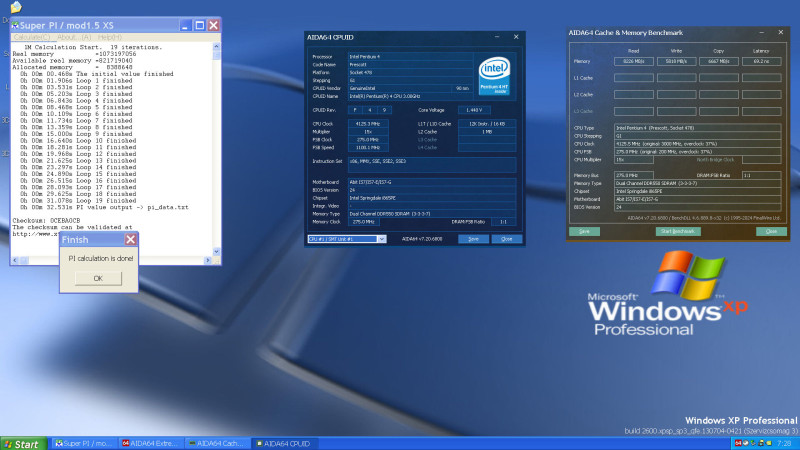Click OK in the Finish dialog
Image resolution: width=800 pixels, height=450 pixels.
click(x=98, y=278)
